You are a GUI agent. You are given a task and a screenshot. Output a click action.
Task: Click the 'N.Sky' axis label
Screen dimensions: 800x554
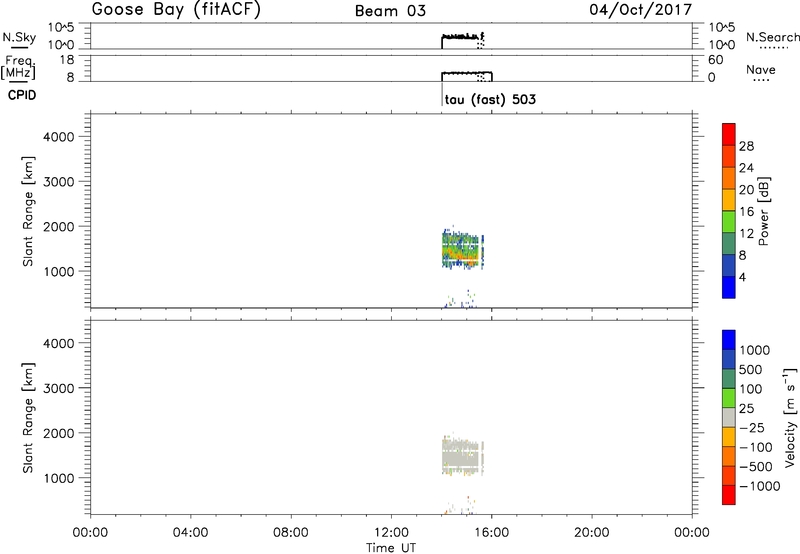pos(19,37)
